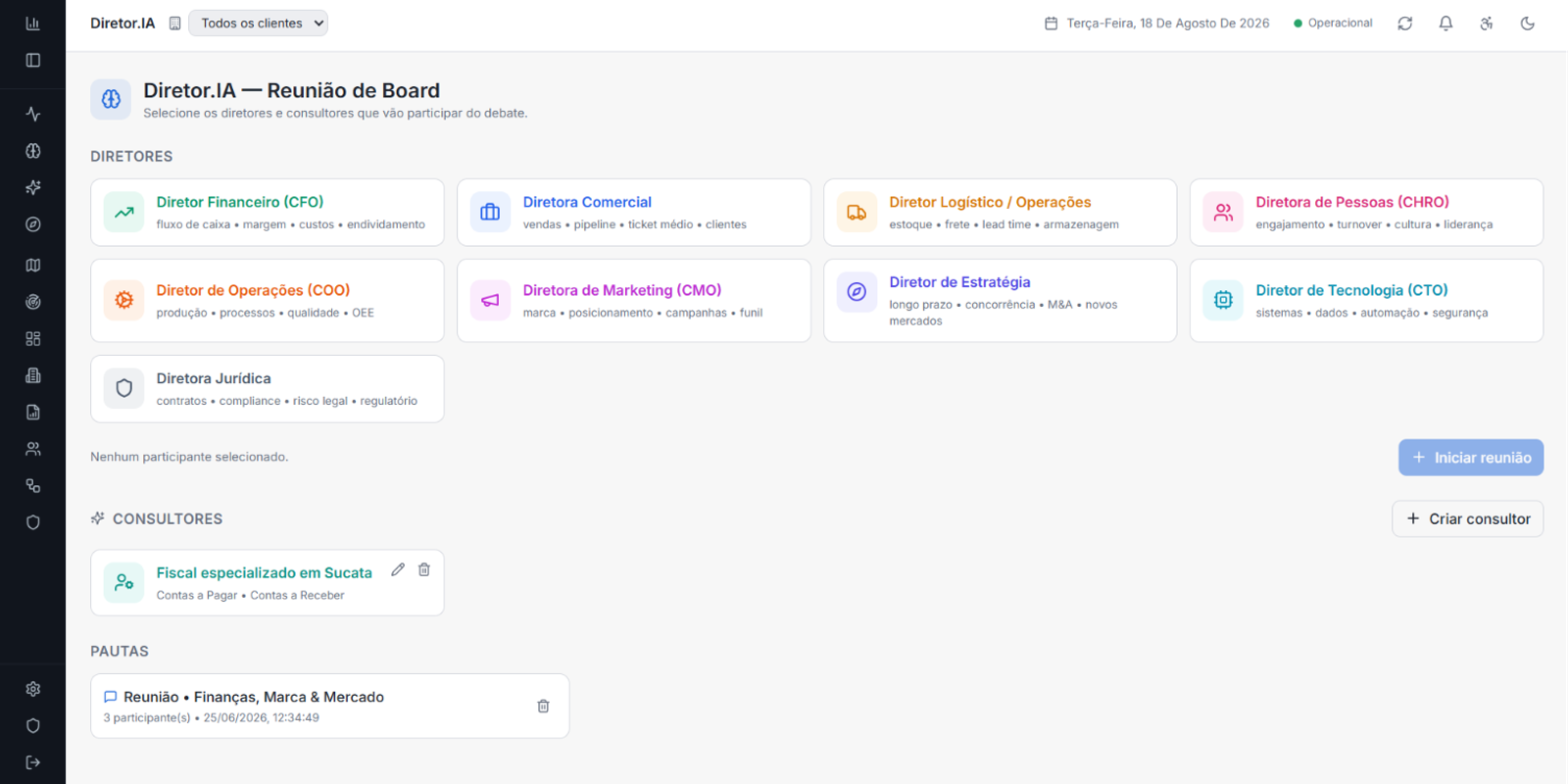The image size is (1568, 784).
Task: Click the logout icon at the sidebar bottom
Action: coord(32,762)
